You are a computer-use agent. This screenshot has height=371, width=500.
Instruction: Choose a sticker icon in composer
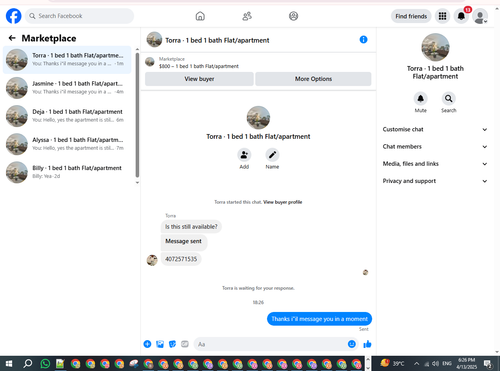[172, 344]
